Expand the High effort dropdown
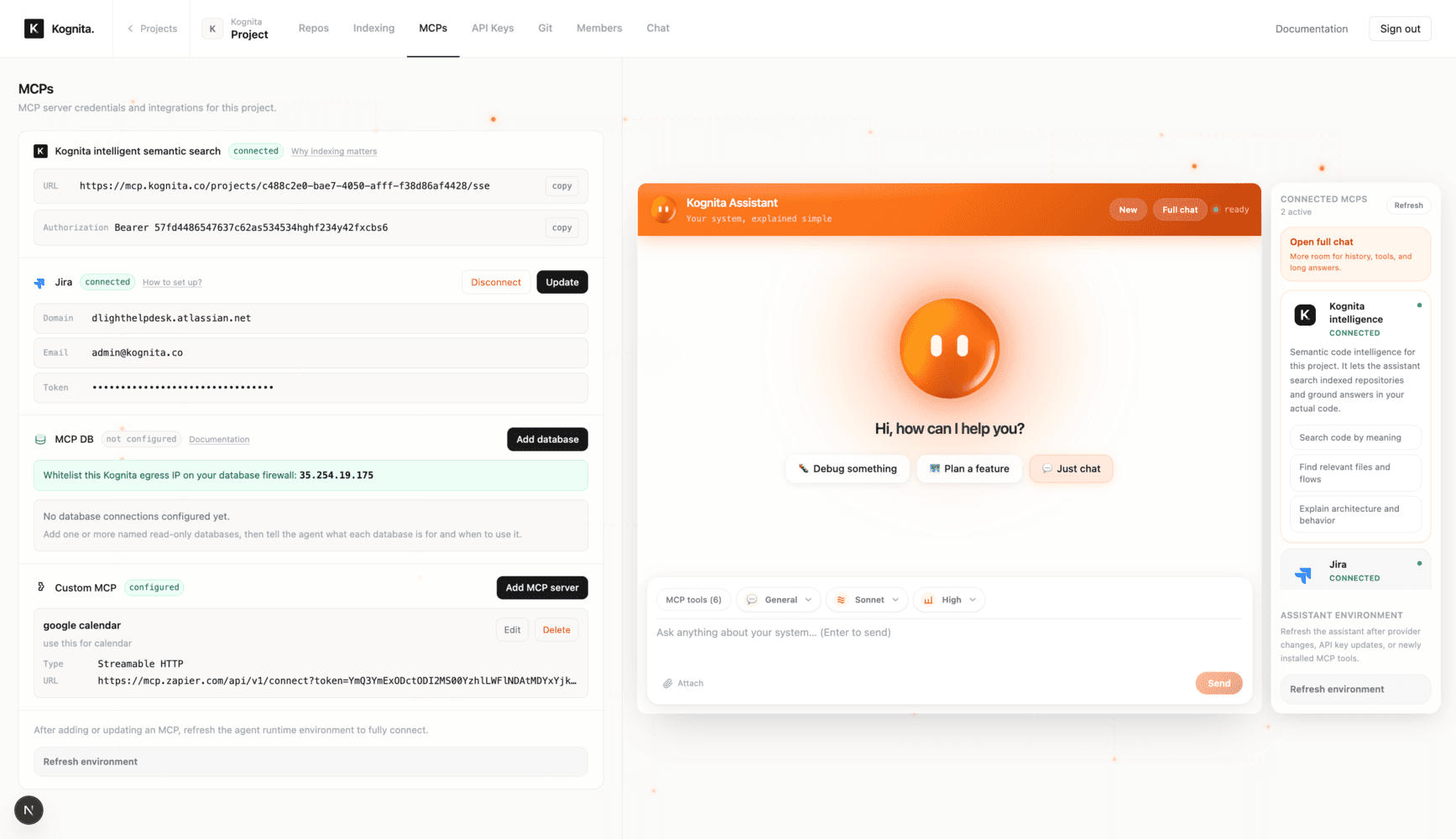 coord(949,600)
